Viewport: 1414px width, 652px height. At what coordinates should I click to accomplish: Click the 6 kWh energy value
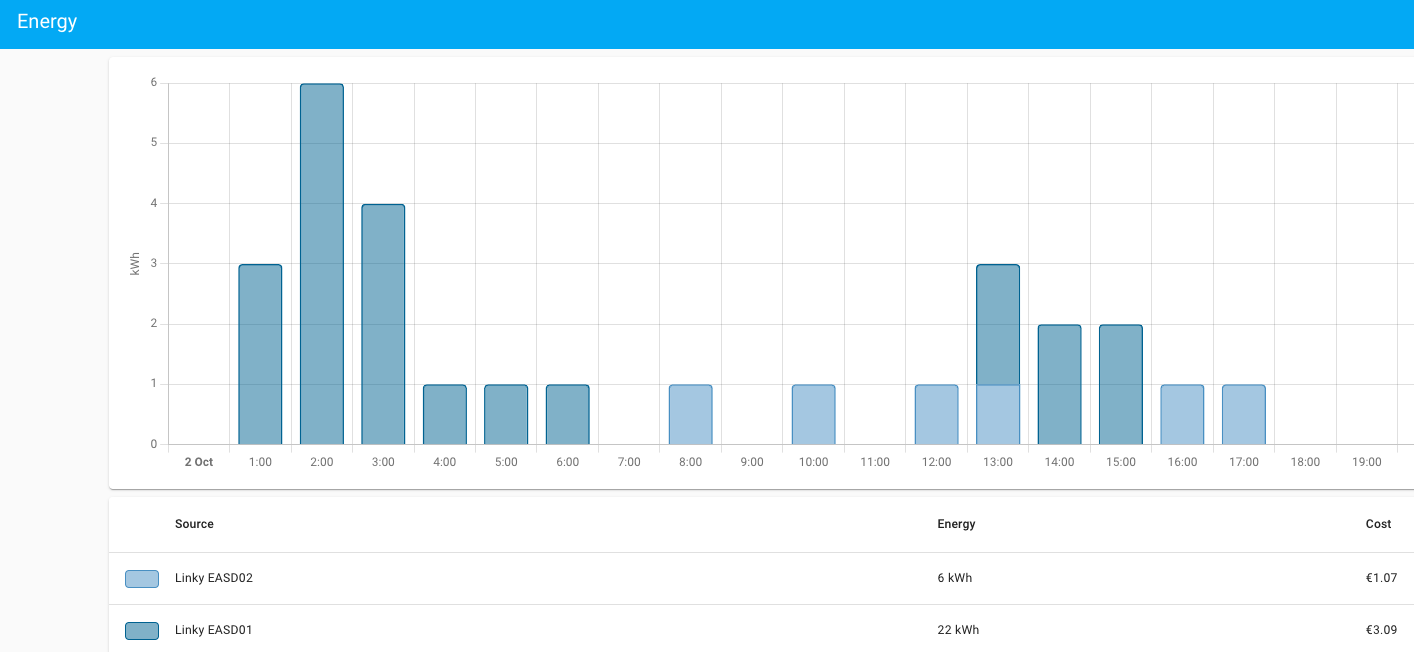coord(956,578)
